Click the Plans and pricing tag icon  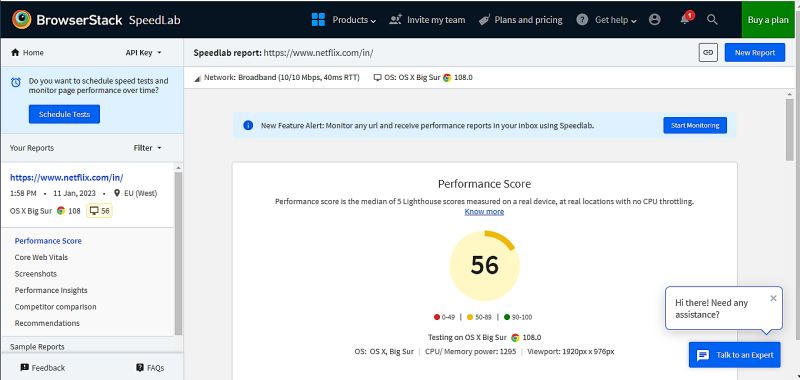click(485, 20)
